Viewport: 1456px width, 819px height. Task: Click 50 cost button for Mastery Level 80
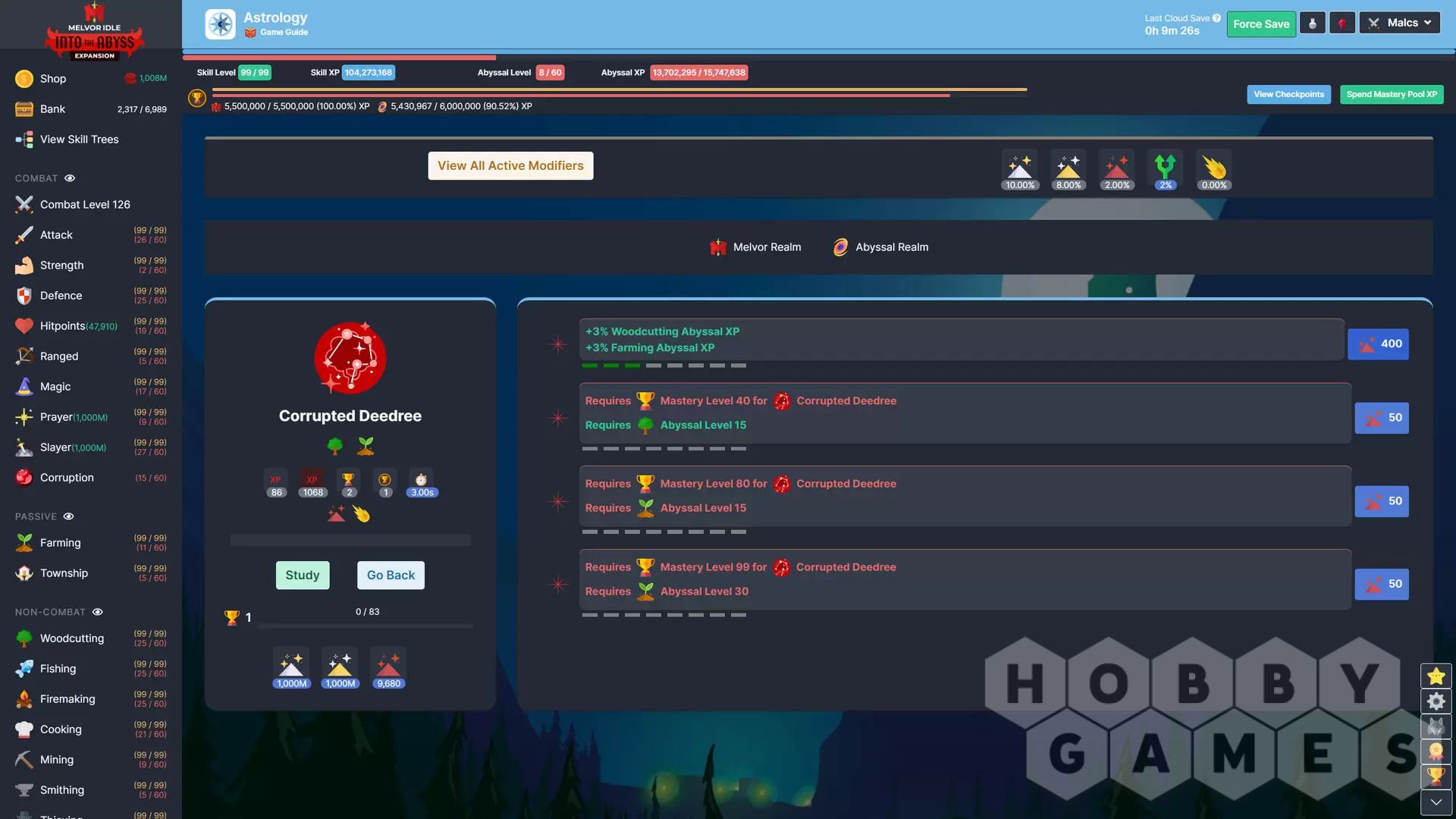(1382, 501)
